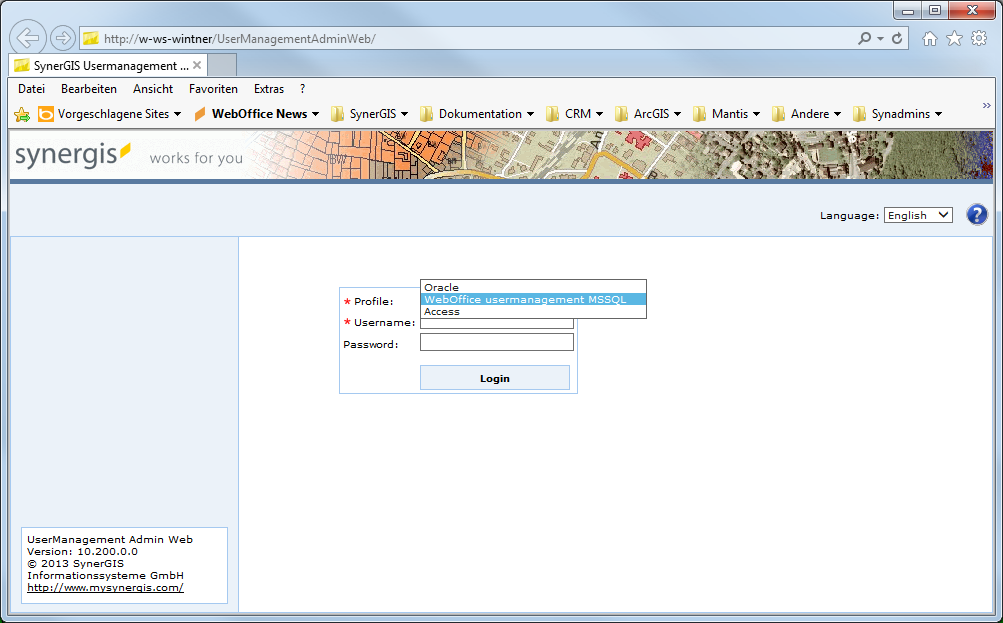Open the Extras menu
Viewport: 1003px width, 623px height.
point(268,88)
